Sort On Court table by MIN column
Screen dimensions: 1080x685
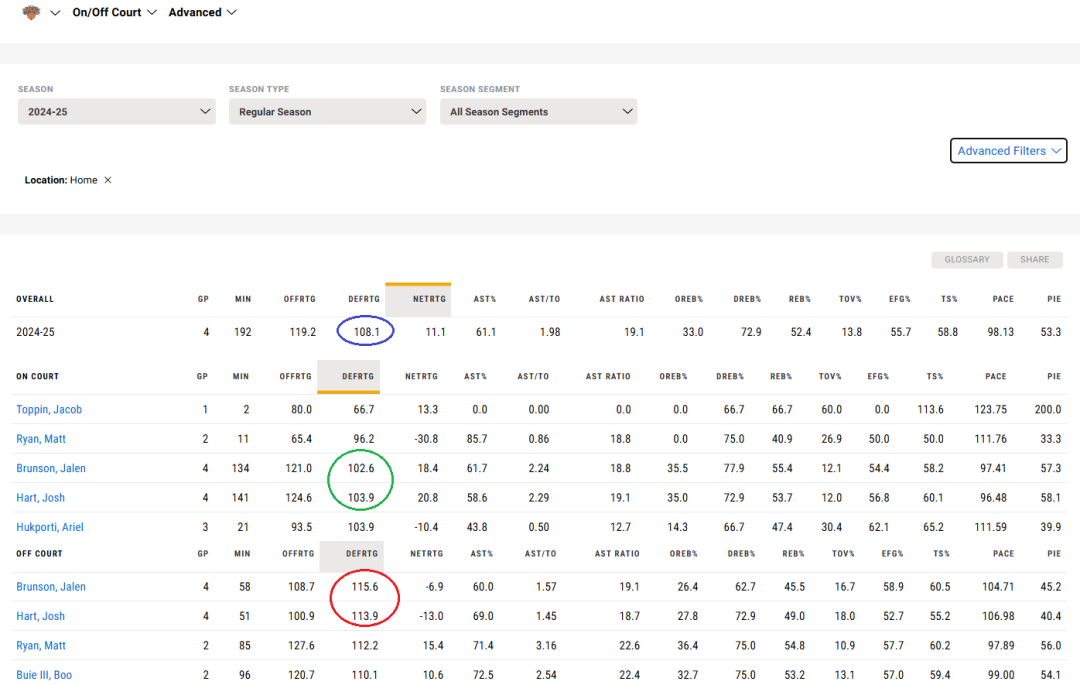240,377
